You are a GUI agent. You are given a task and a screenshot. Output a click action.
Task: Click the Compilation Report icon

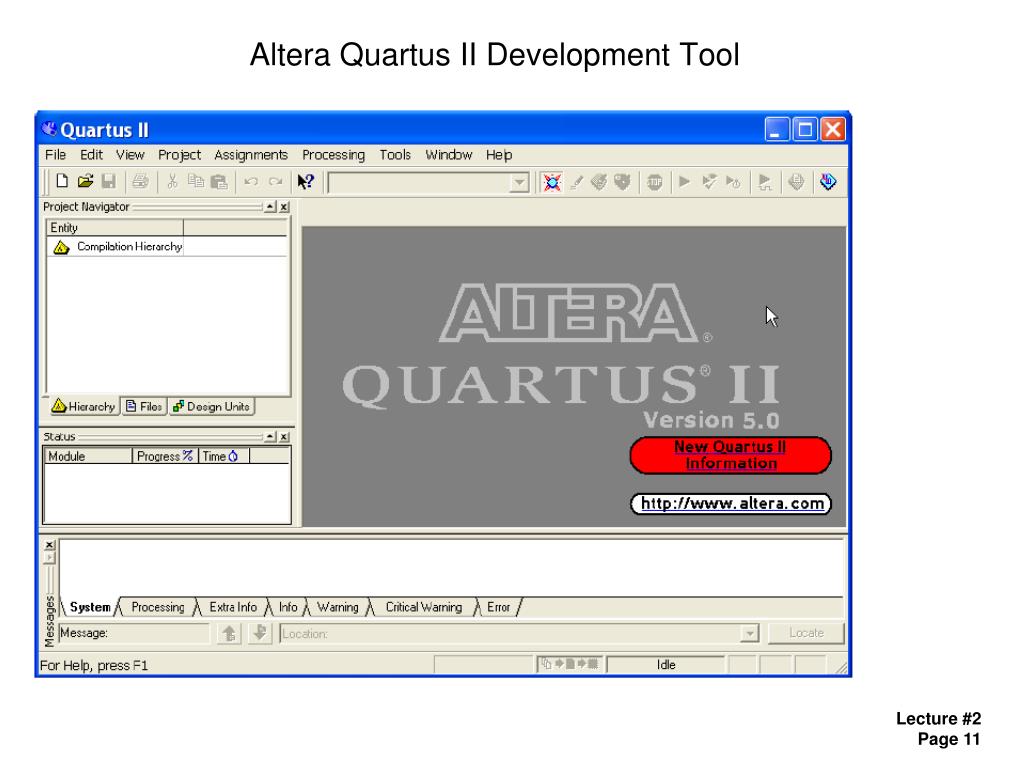click(795, 182)
